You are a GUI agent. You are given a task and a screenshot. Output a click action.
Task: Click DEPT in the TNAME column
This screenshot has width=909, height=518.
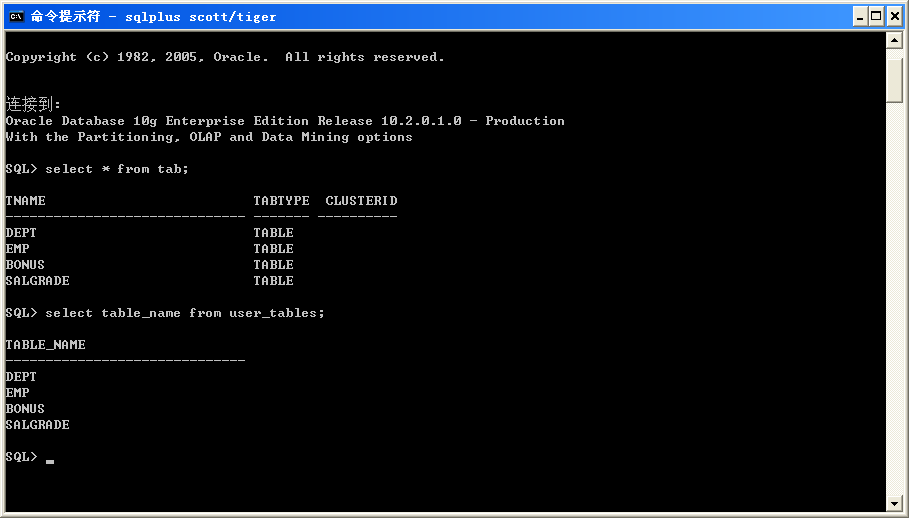(x=21, y=233)
